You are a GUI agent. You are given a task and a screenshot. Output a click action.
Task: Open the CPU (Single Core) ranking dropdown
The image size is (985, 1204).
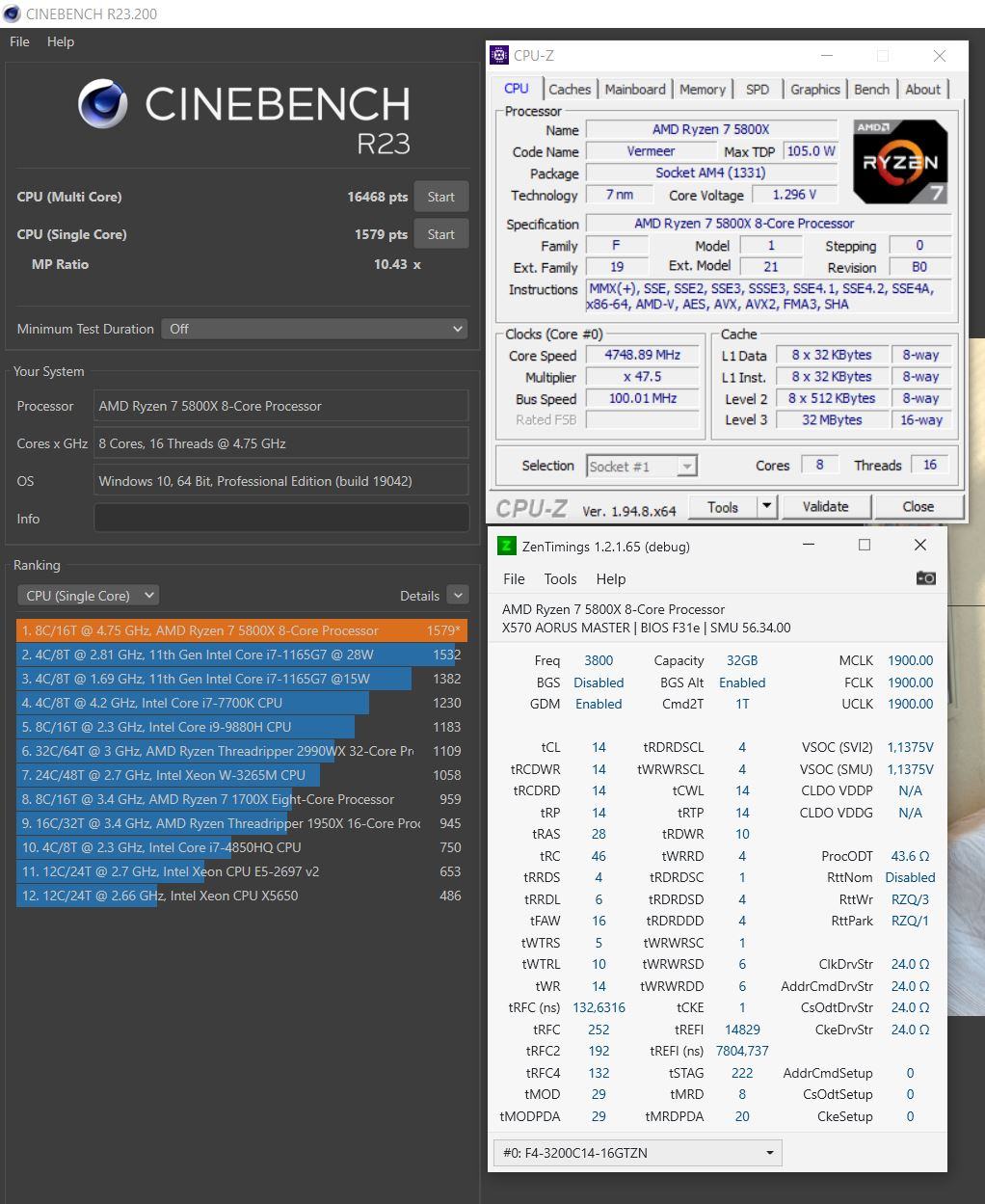click(88, 596)
